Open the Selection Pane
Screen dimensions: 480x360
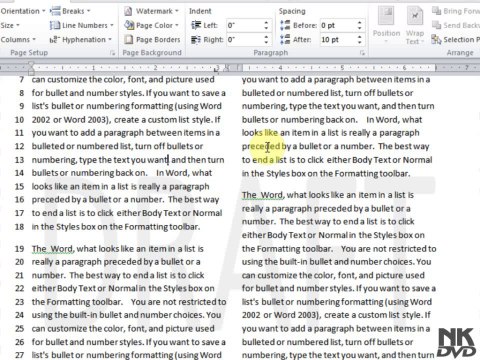(x=455, y=39)
